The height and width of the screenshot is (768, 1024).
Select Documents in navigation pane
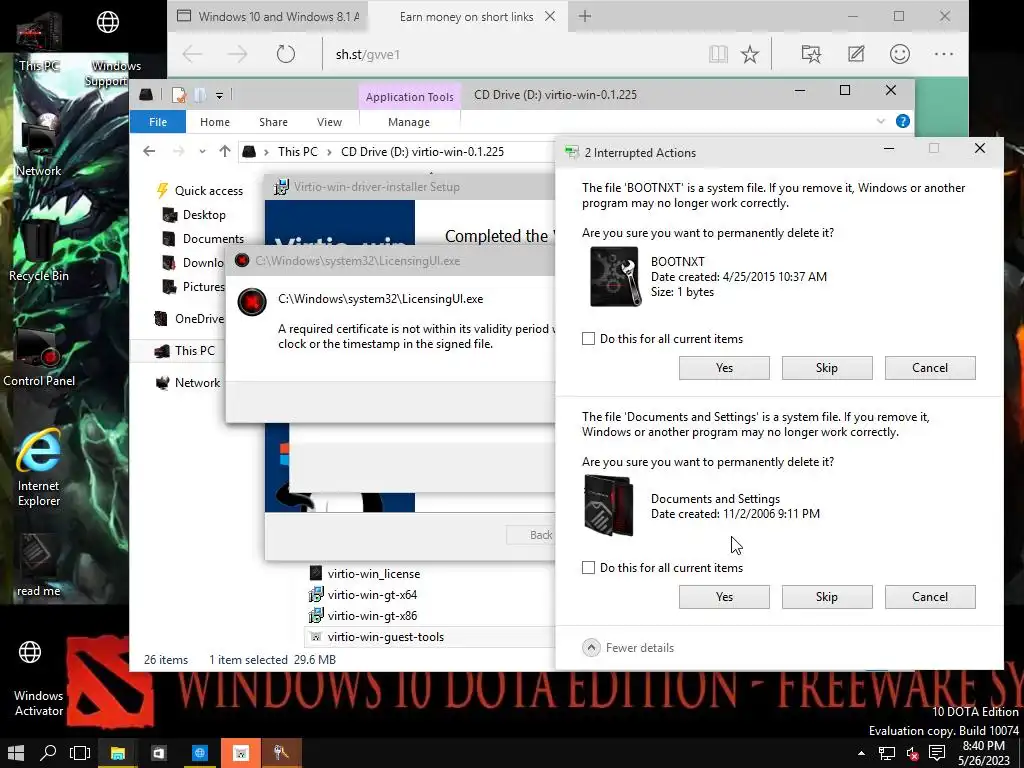(x=203, y=239)
